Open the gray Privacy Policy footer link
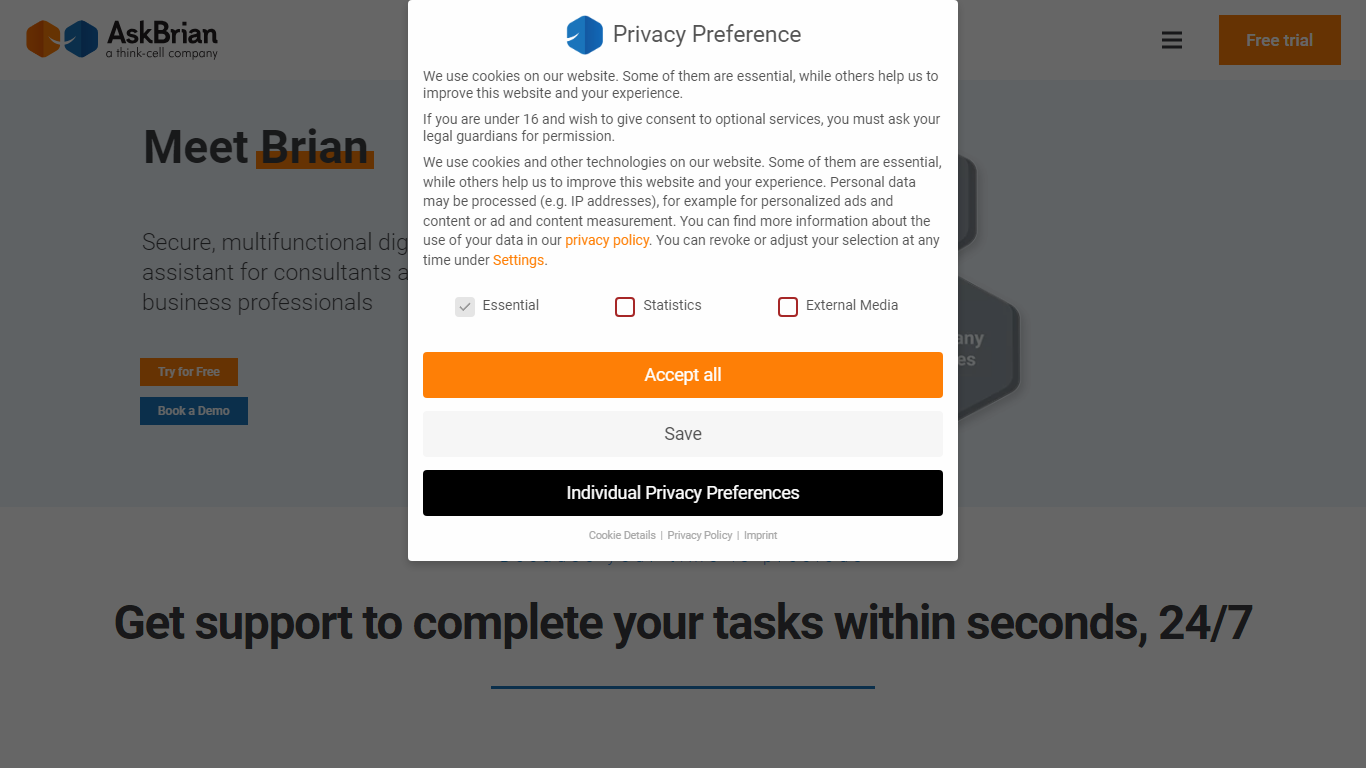 pyautogui.click(x=700, y=535)
